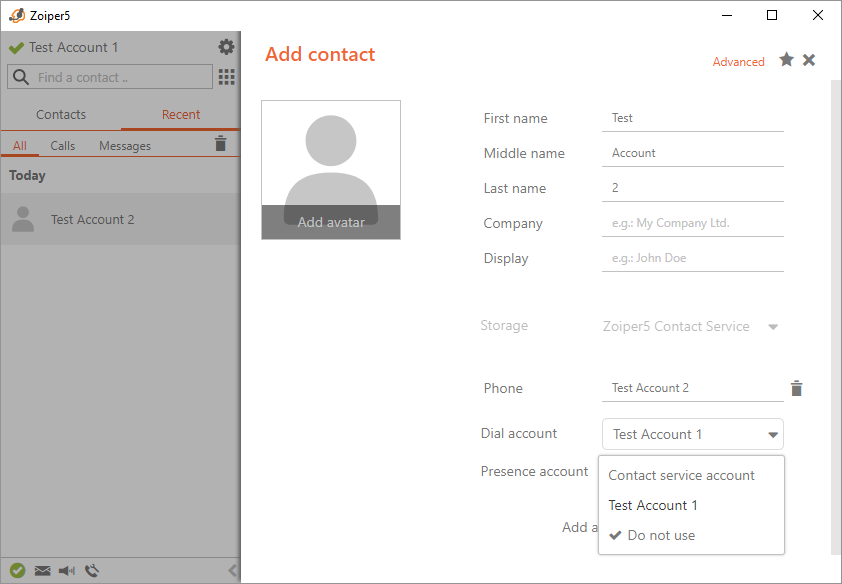Open the Storage dropdown arrow
842x584 pixels.
(772, 327)
